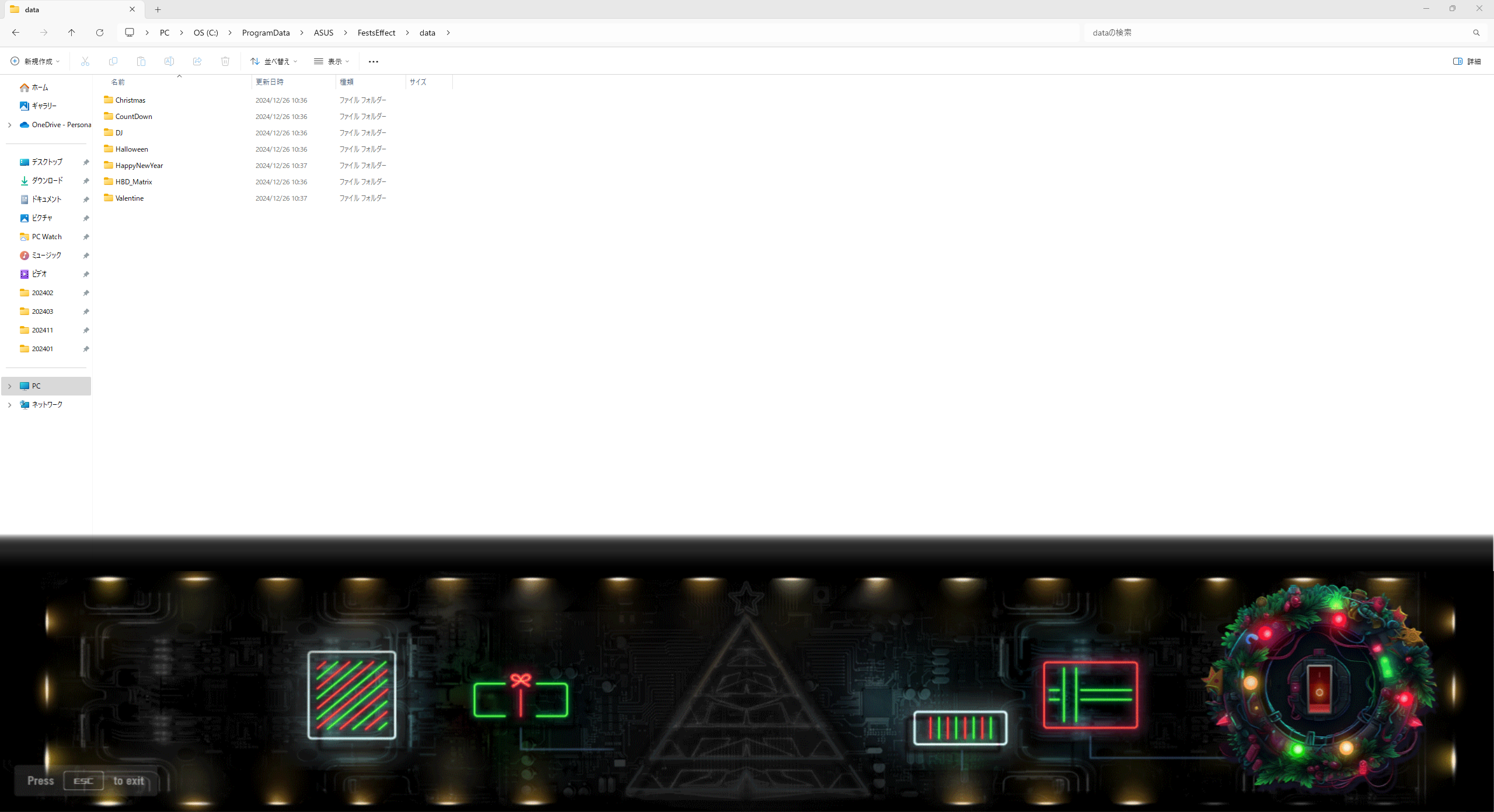The width and height of the screenshot is (1494, 812).
Task: Click the copy icon in toolbar
Action: point(113,61)
